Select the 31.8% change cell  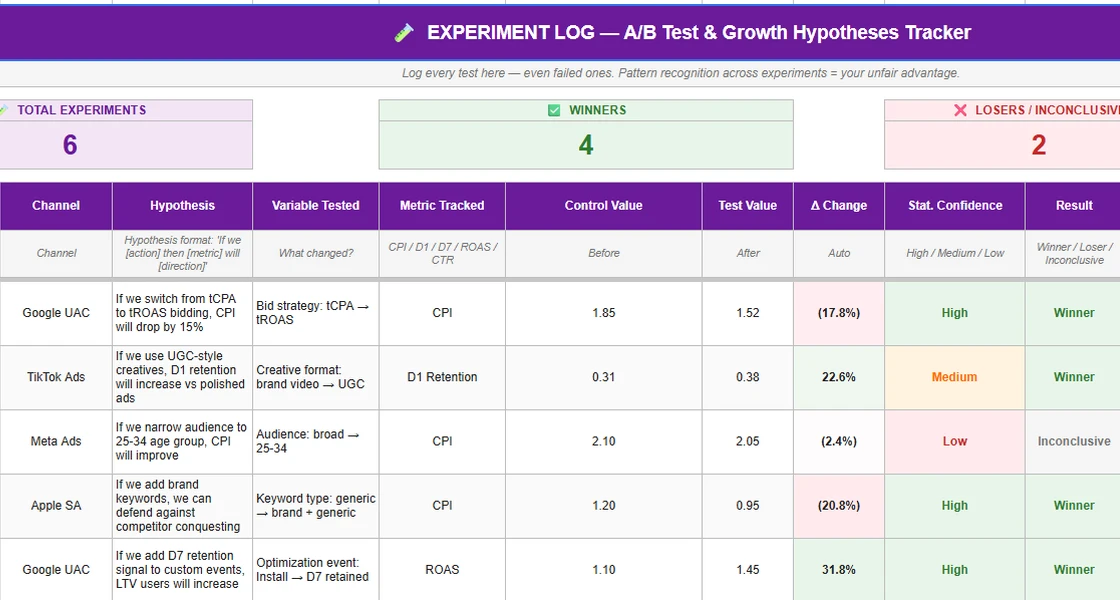pos(839,569)
